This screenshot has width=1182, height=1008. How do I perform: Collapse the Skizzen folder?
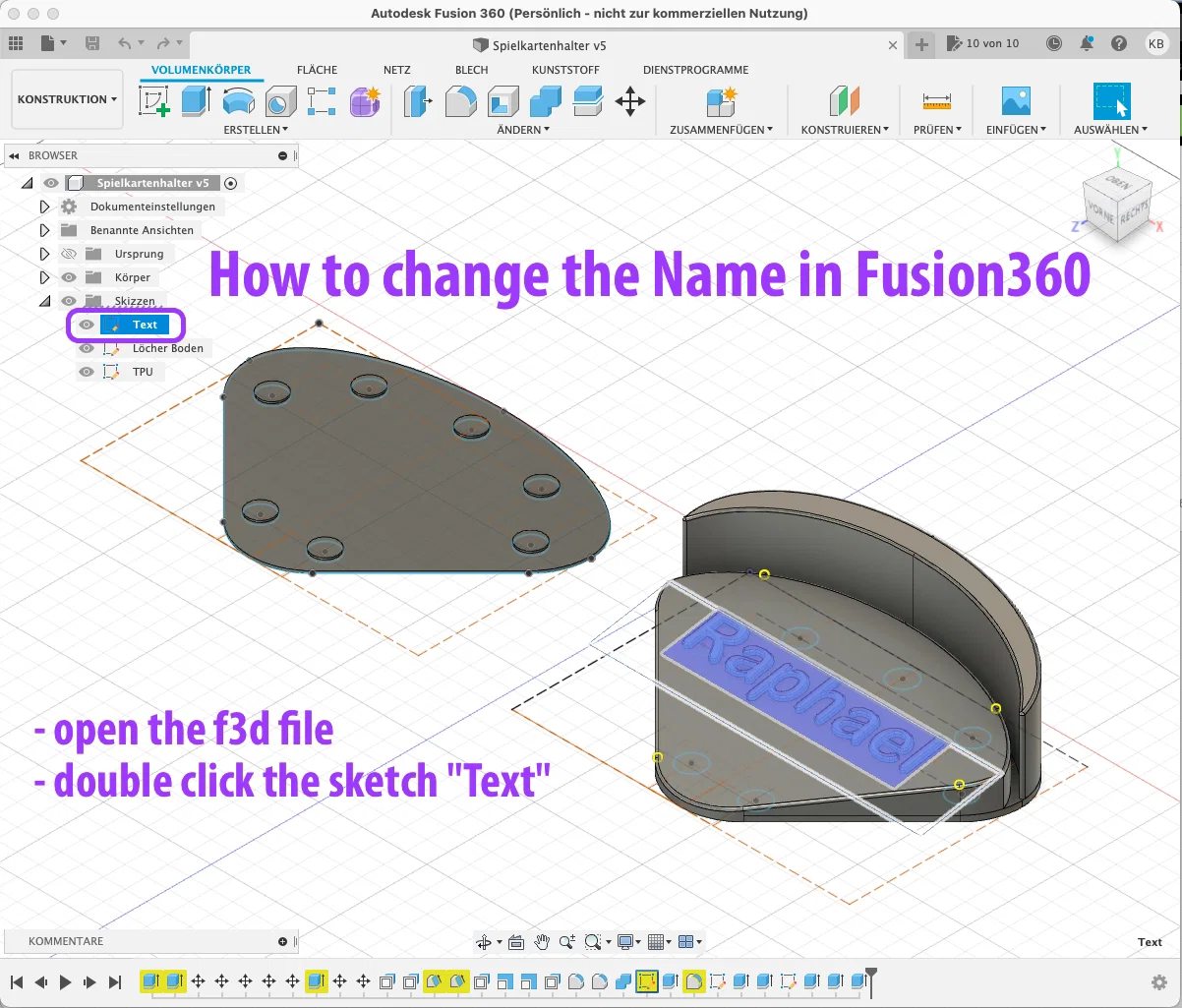tap(44, 301)
